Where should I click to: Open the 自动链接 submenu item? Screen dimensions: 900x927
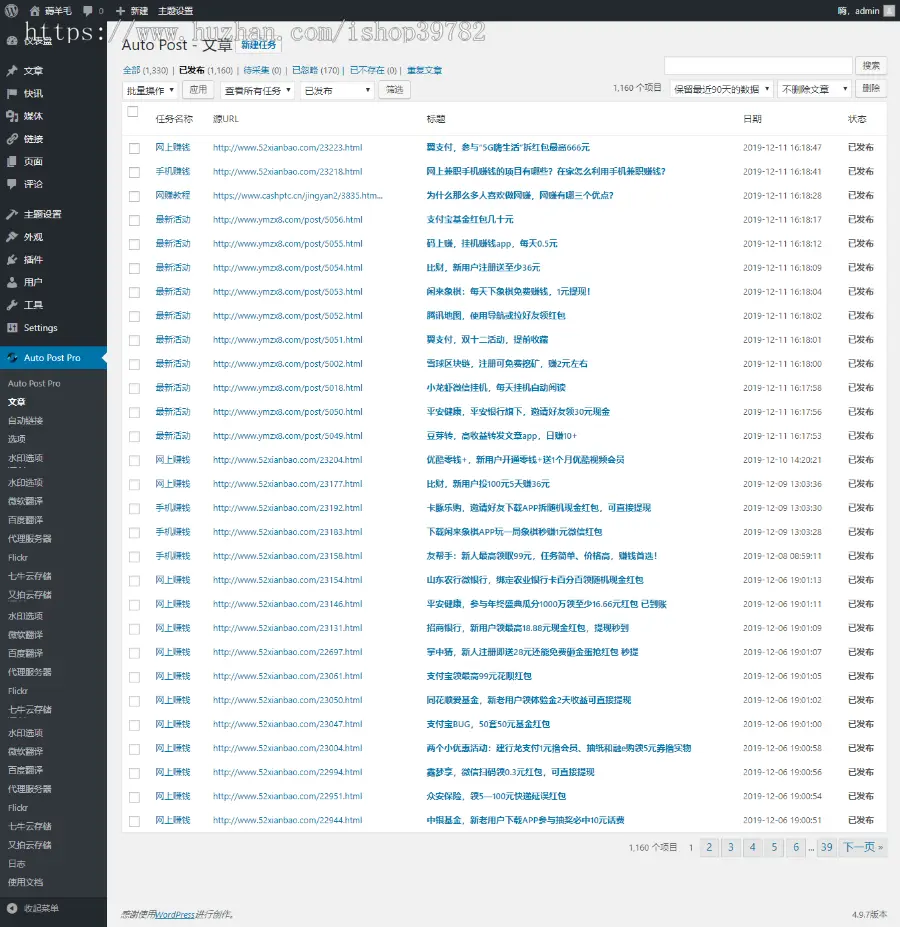tap(25, 421)
